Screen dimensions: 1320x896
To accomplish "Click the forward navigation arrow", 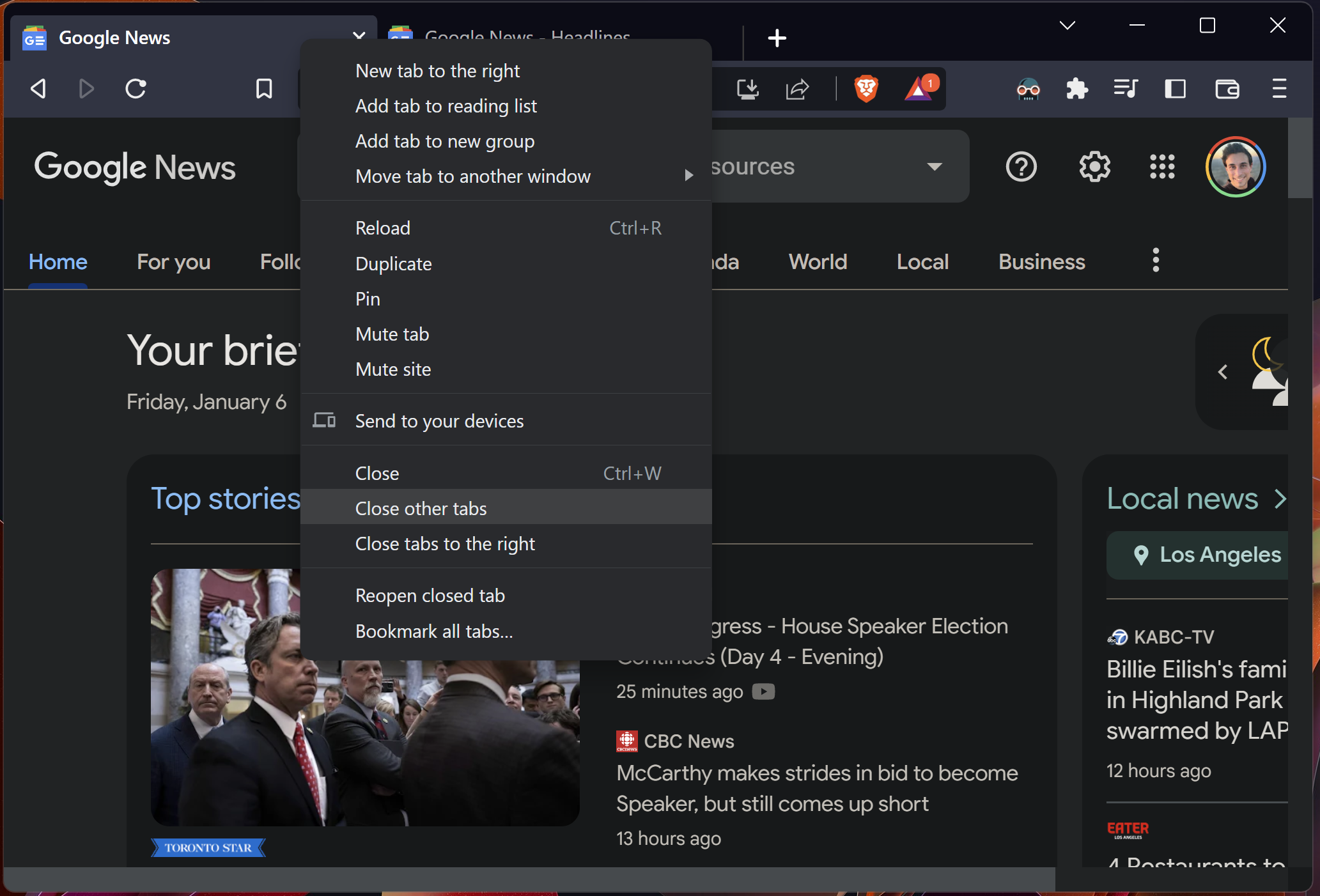I will tap(86, 88).
